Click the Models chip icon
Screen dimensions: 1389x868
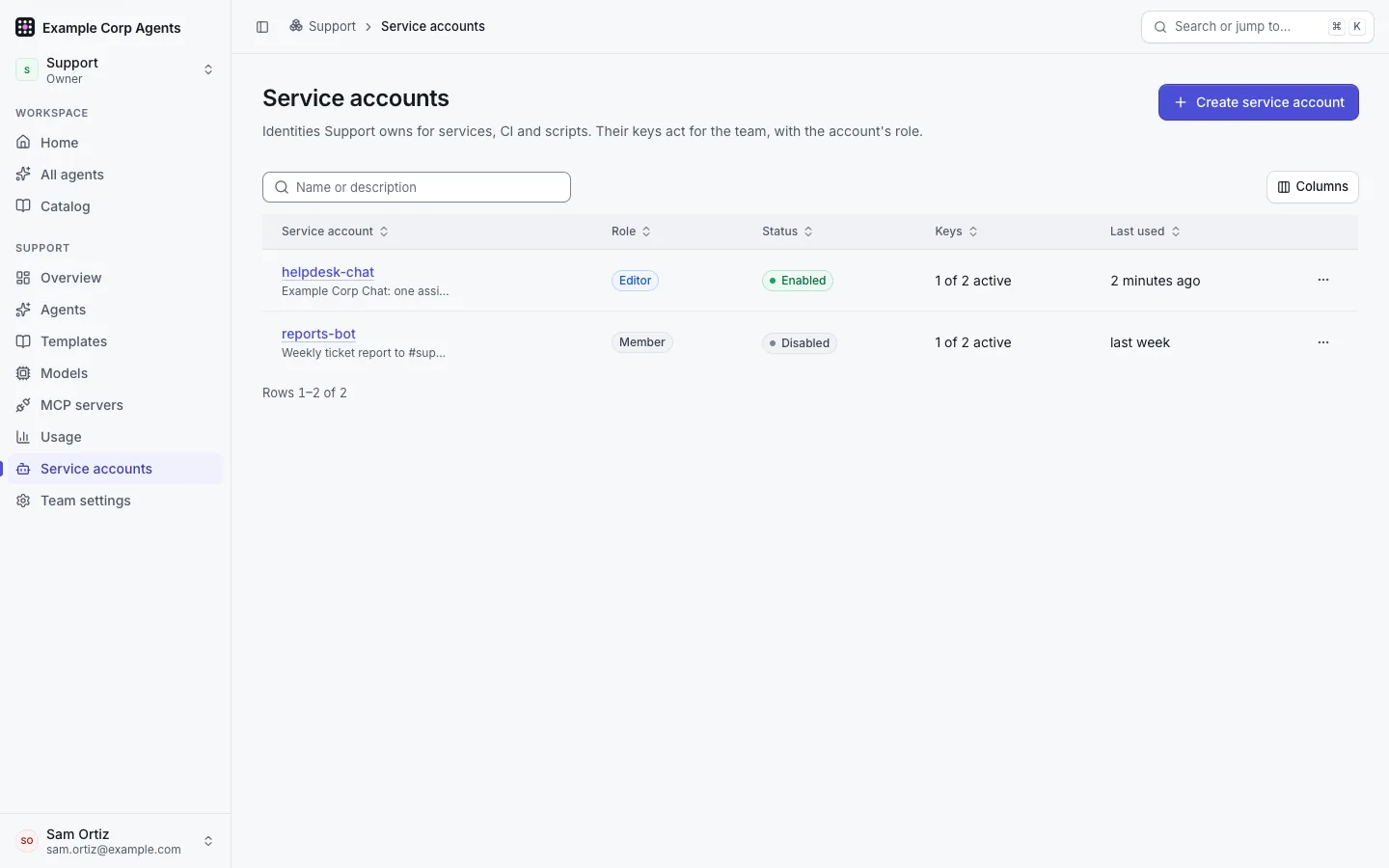(23, 373)
